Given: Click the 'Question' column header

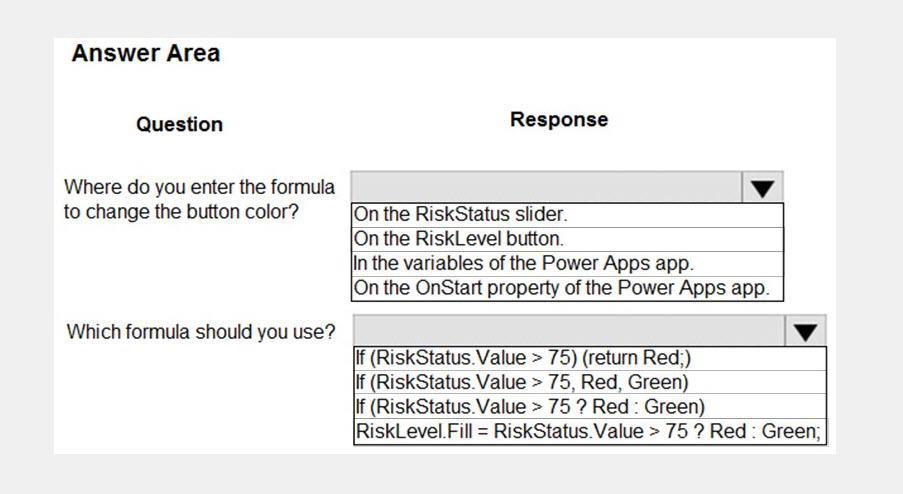Looking at the screenshot, I should point(179,124).
